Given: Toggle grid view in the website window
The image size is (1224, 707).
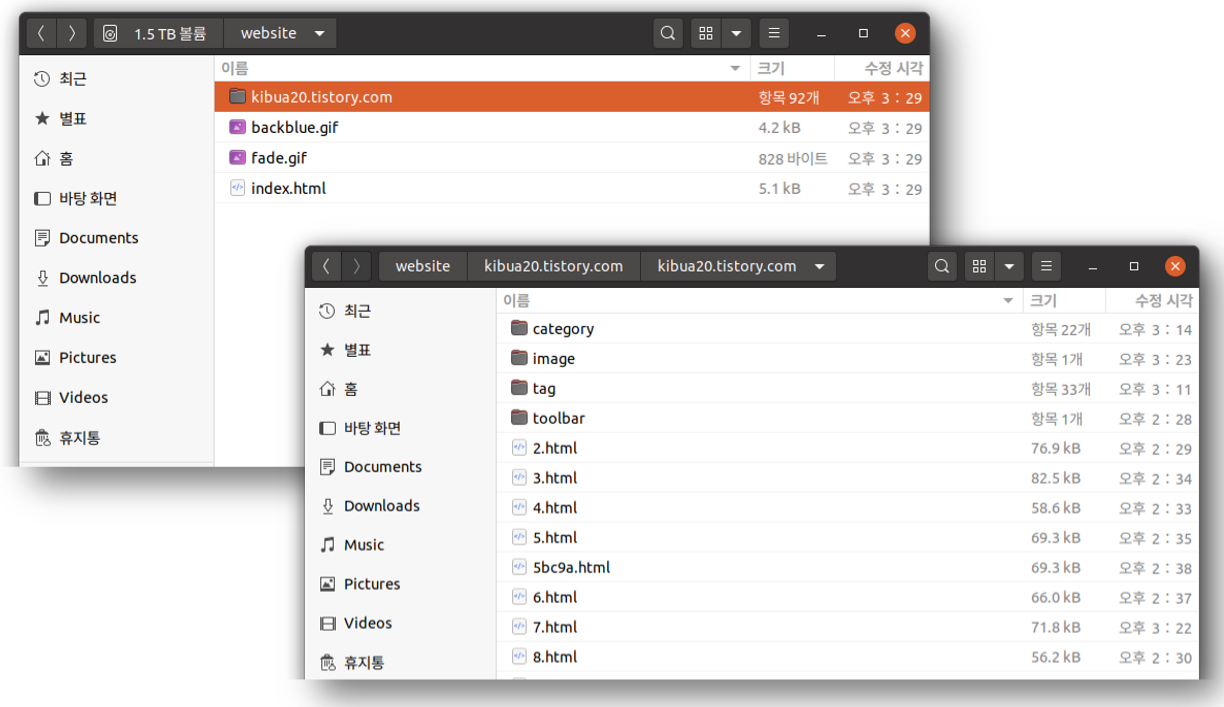Looking at the screenshot, I should click(x=706, y=33).
